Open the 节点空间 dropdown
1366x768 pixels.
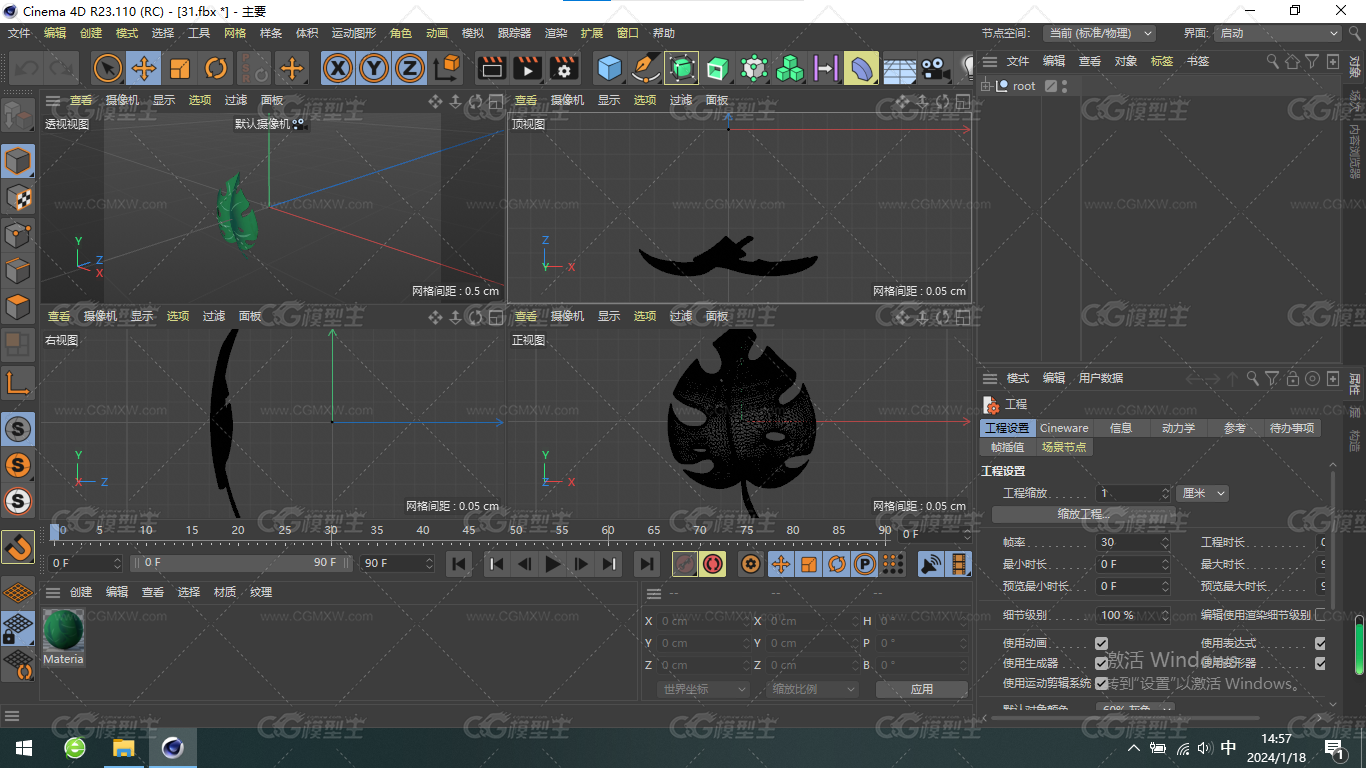[1099, 33]
